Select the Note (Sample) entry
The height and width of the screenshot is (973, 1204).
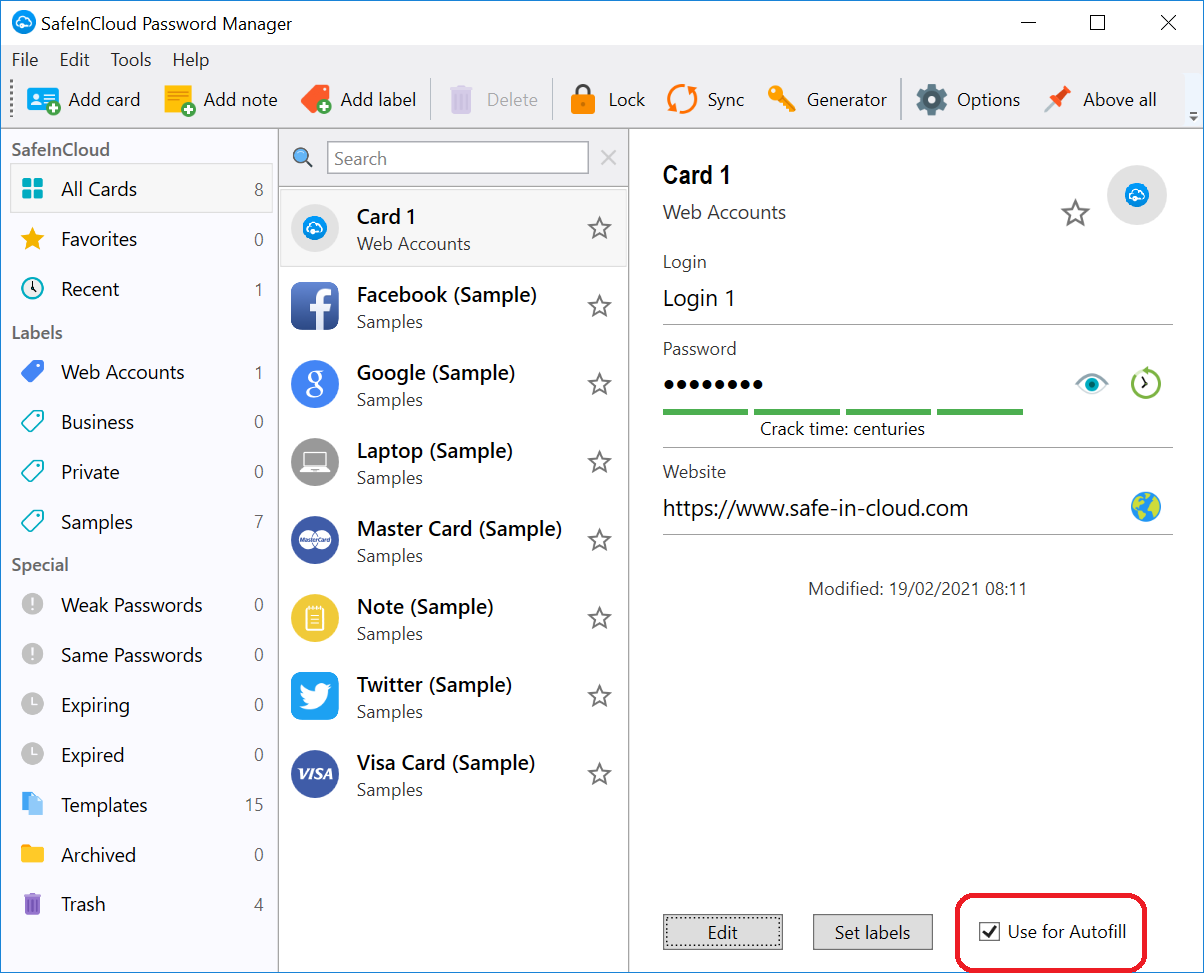(453, 618)
